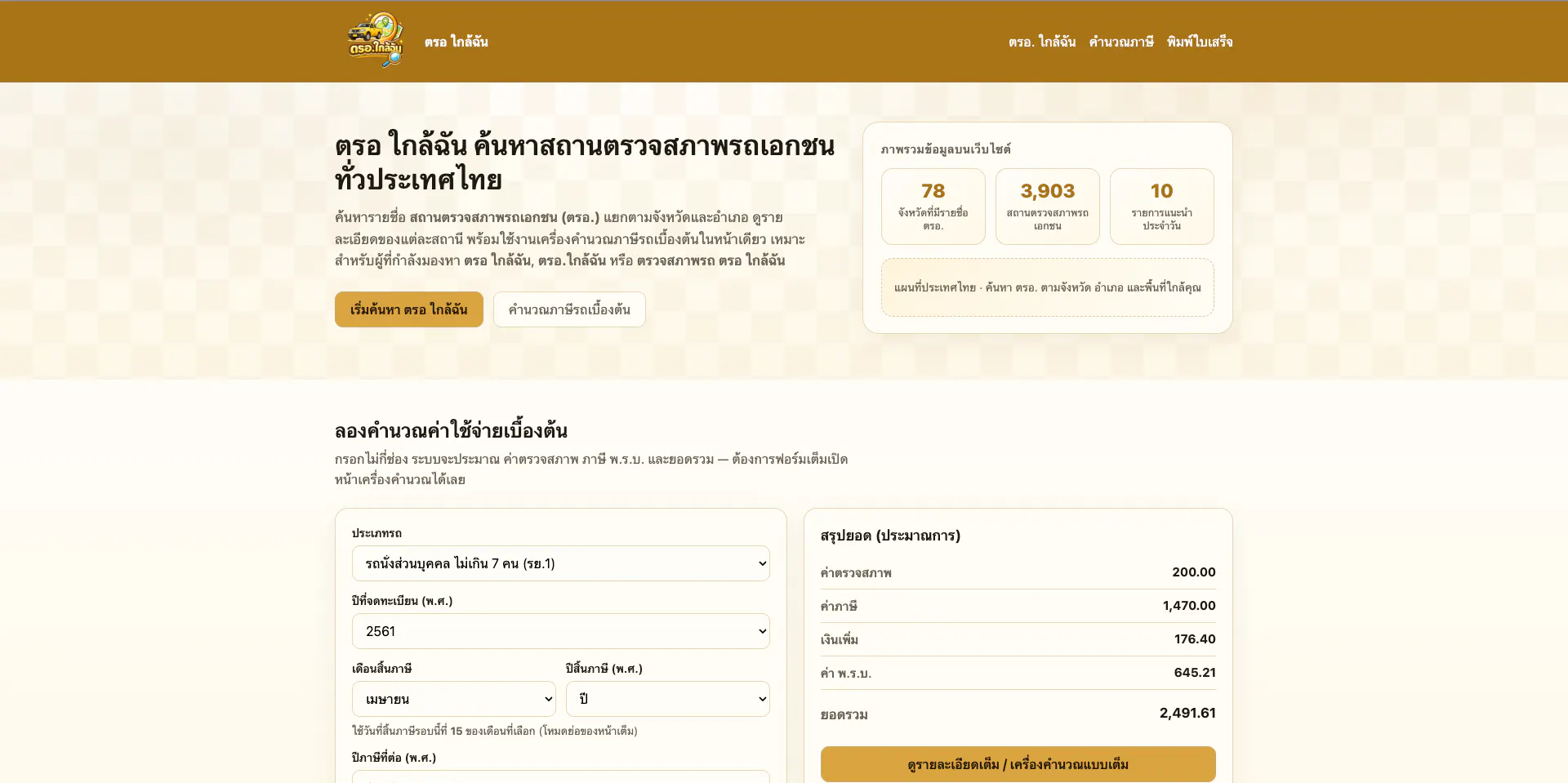The image size is (1568, 783).
Task: Click the ตรอ.ใกล้ฉัน site logo icon
Action: point(376,41)
